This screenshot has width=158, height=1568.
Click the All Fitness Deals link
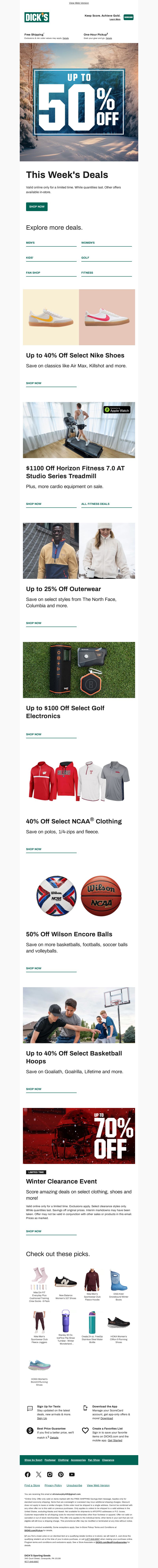click(x=95, y=504)
